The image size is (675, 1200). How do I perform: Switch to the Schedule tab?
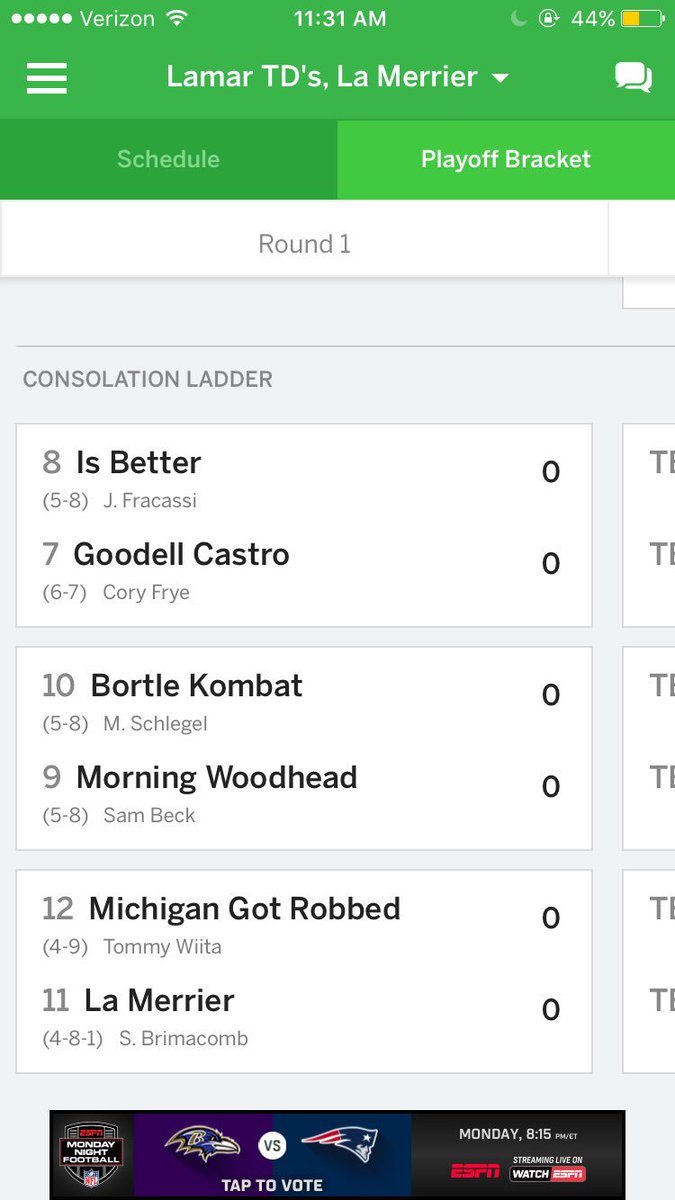tap(168, 159)
